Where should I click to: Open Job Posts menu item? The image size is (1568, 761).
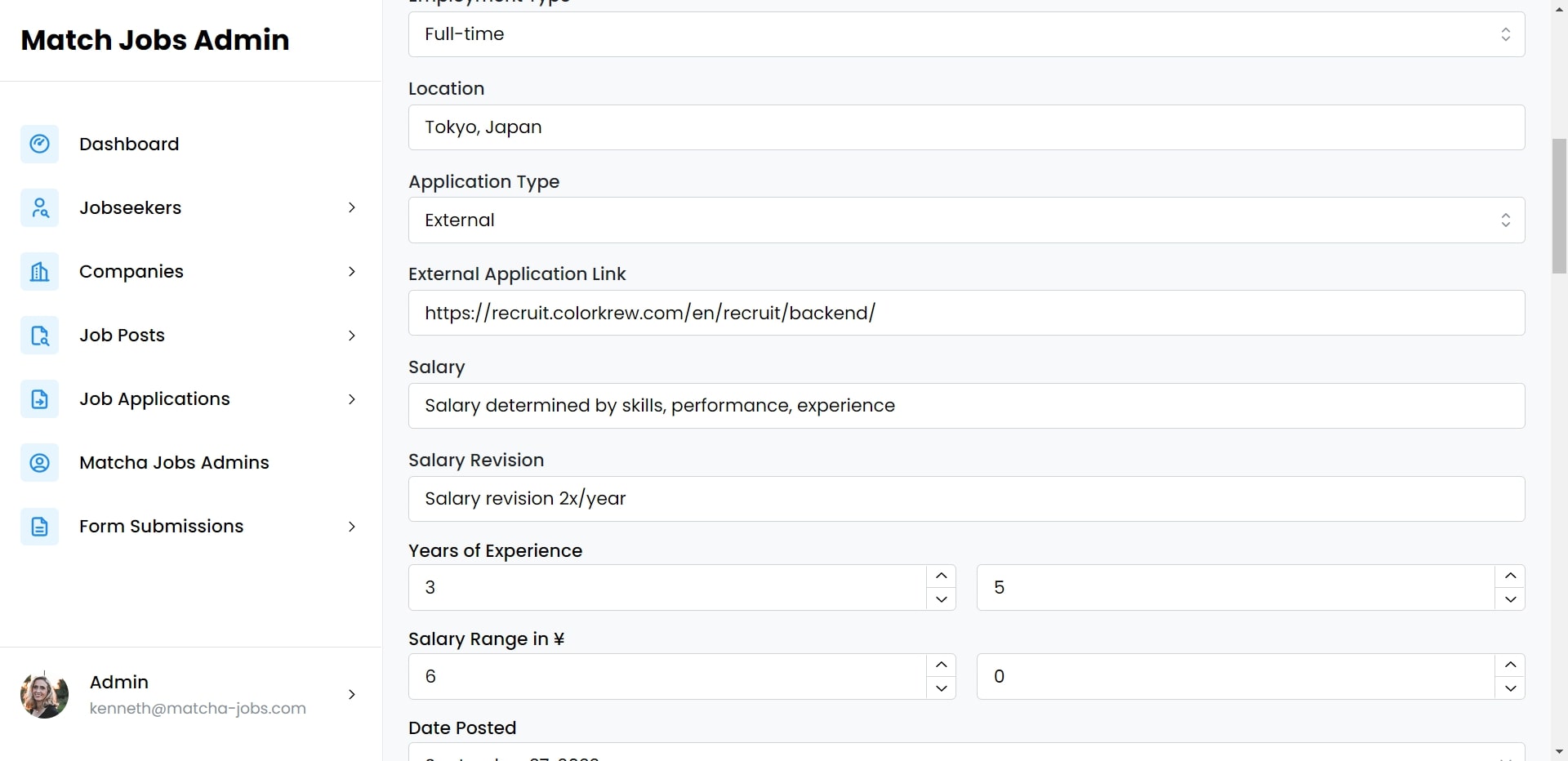190,335
